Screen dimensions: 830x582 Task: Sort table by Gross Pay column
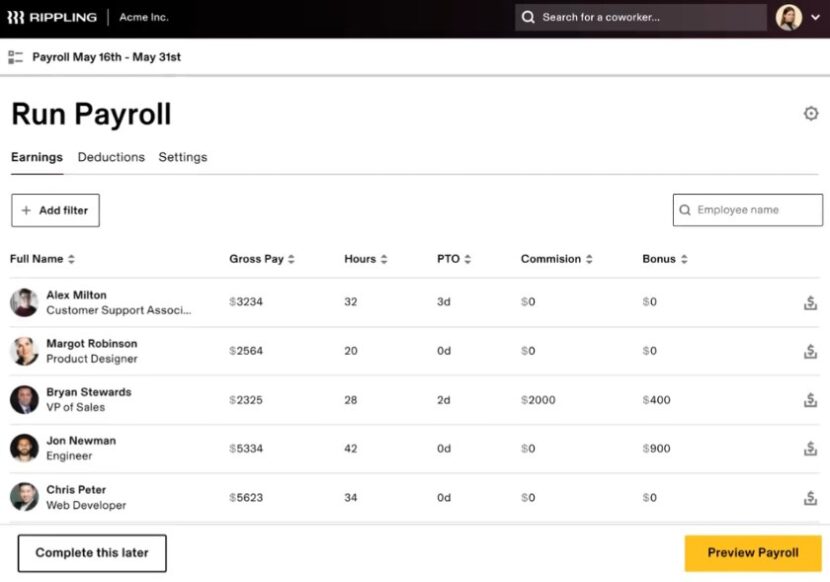coord(262,259)
